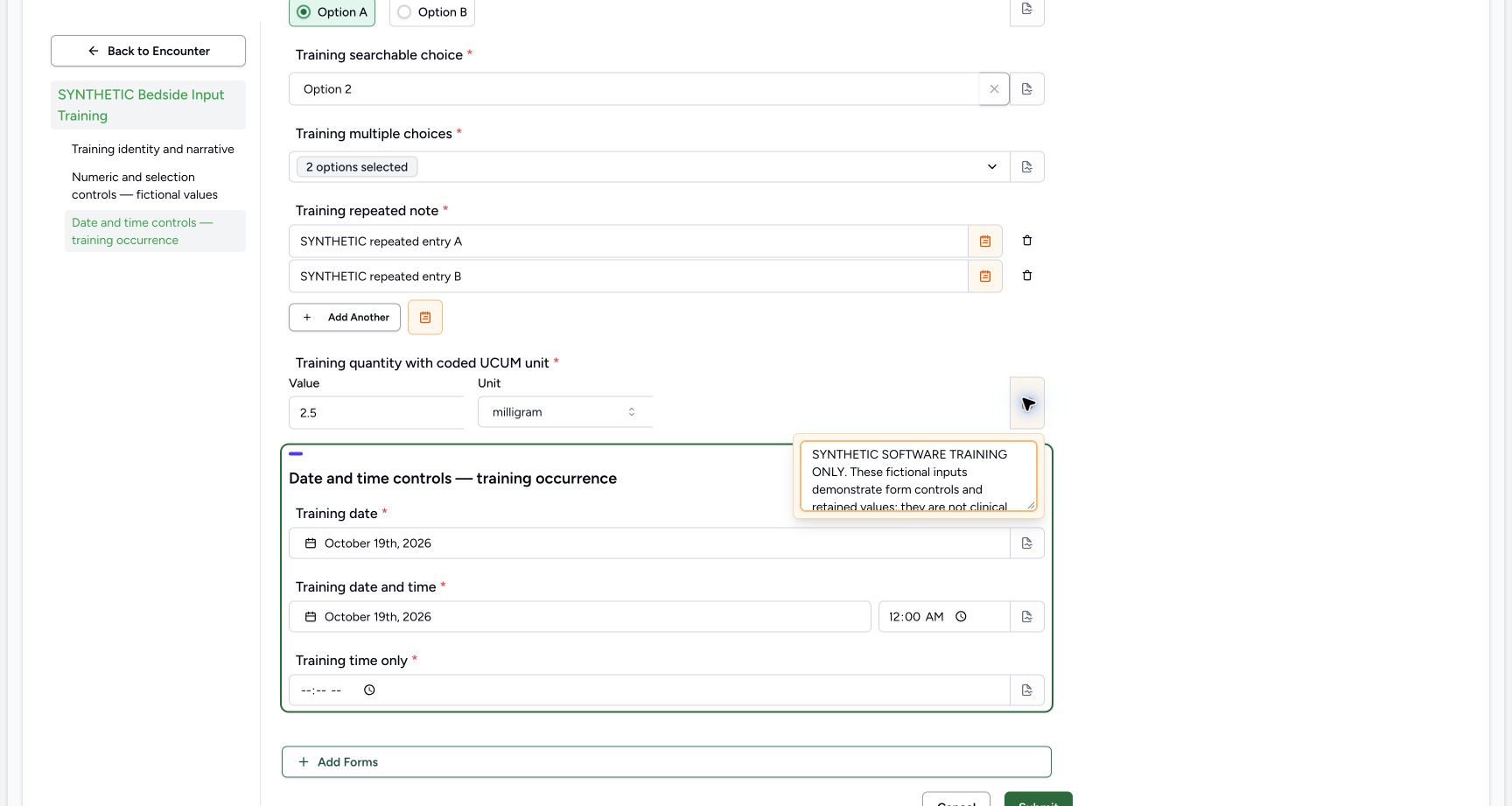Open Training date picker showing October 19th
The width and height of the screenshot is (1512, 806).
[x=649, y=543]
